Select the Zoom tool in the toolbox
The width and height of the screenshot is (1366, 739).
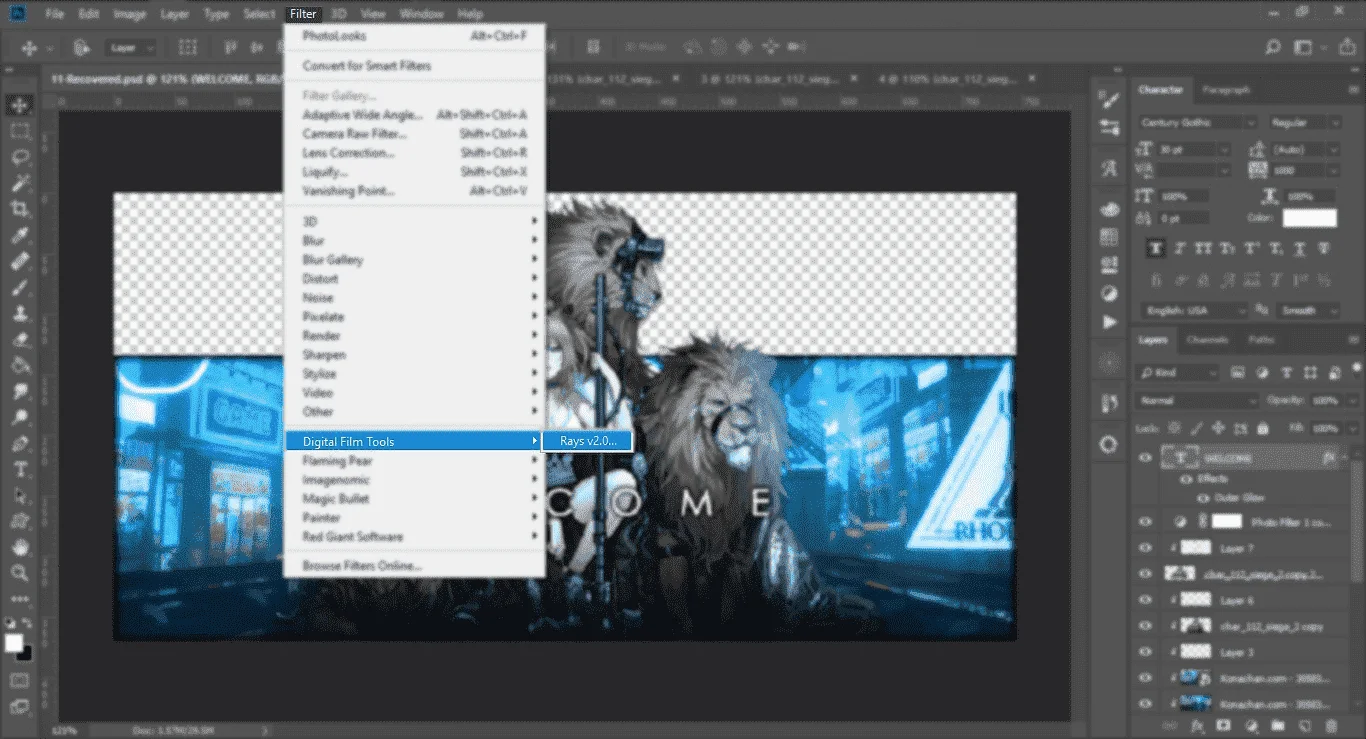pyautogui.click(x=19, y=572)
